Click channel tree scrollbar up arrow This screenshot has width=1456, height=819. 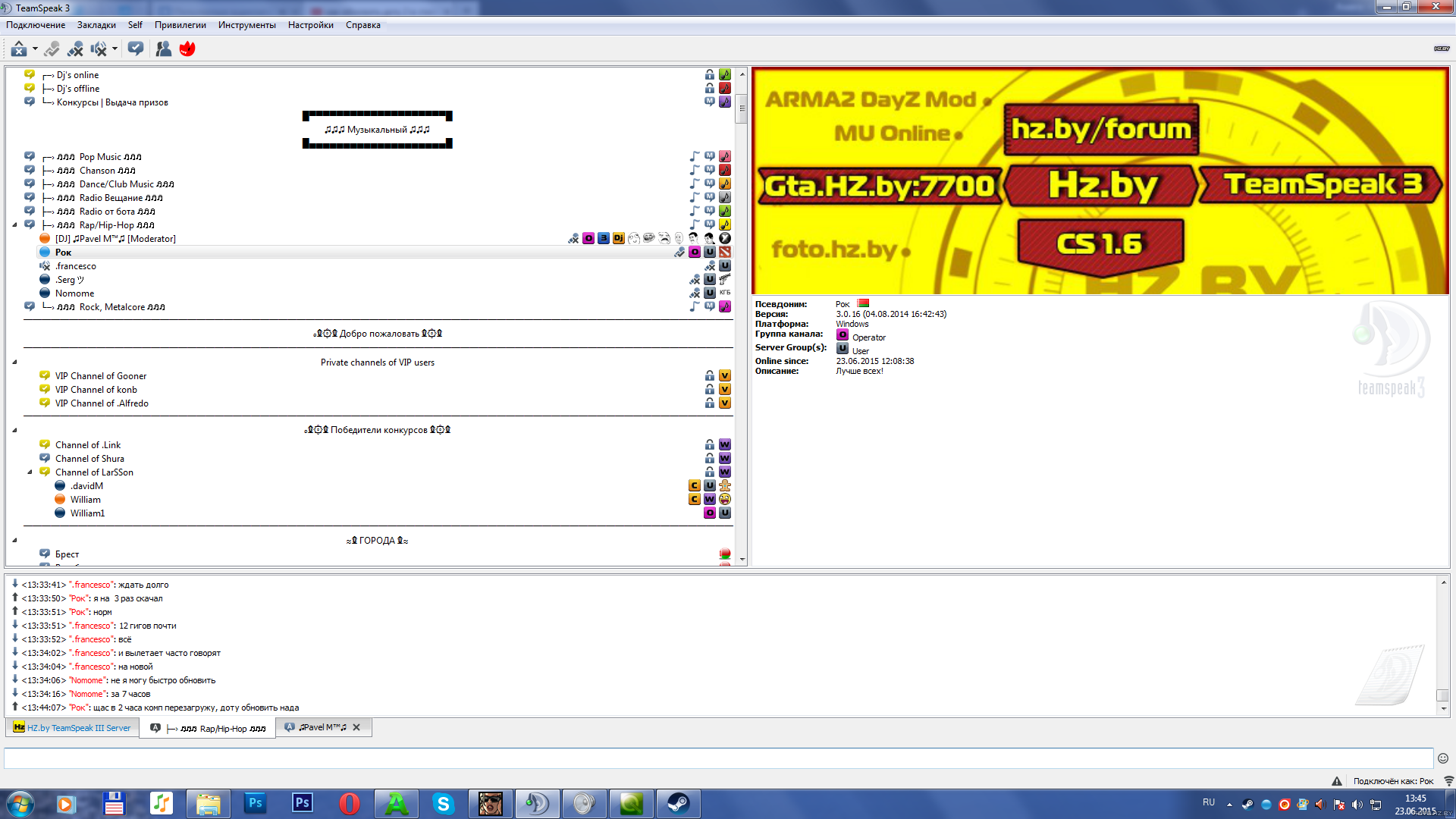pos(742,74)
